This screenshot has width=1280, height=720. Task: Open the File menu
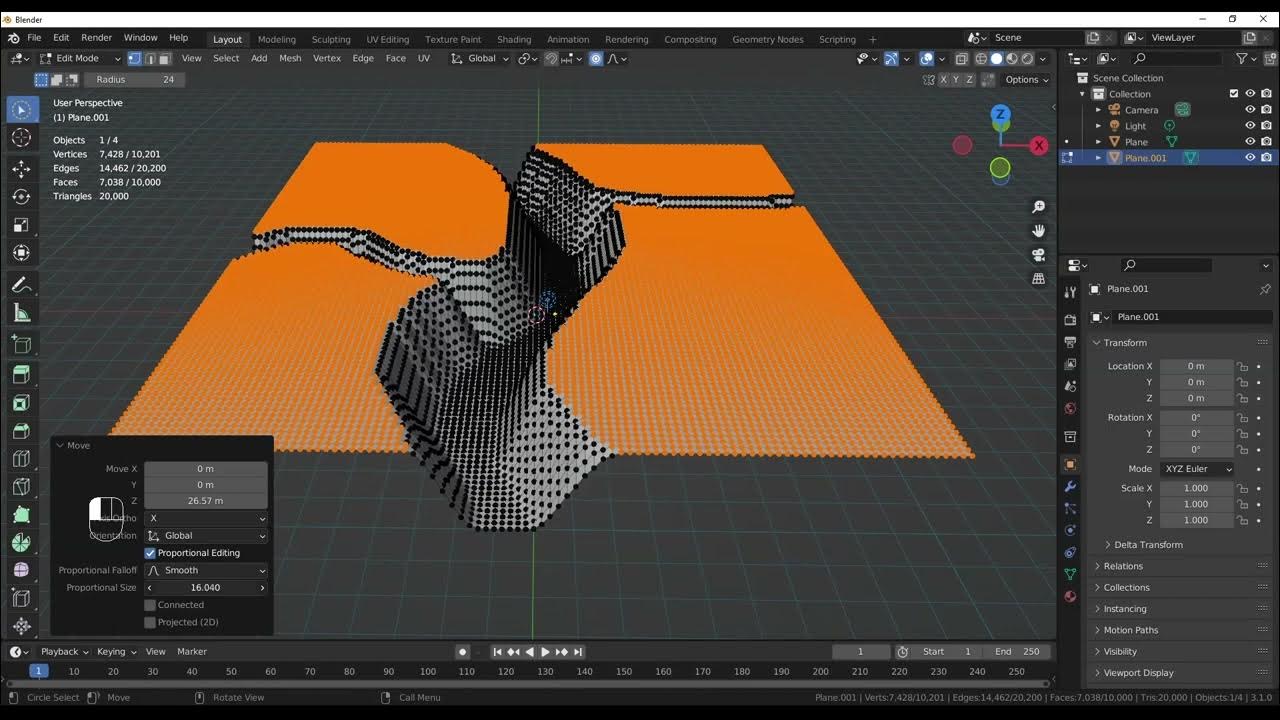(34, 38)
